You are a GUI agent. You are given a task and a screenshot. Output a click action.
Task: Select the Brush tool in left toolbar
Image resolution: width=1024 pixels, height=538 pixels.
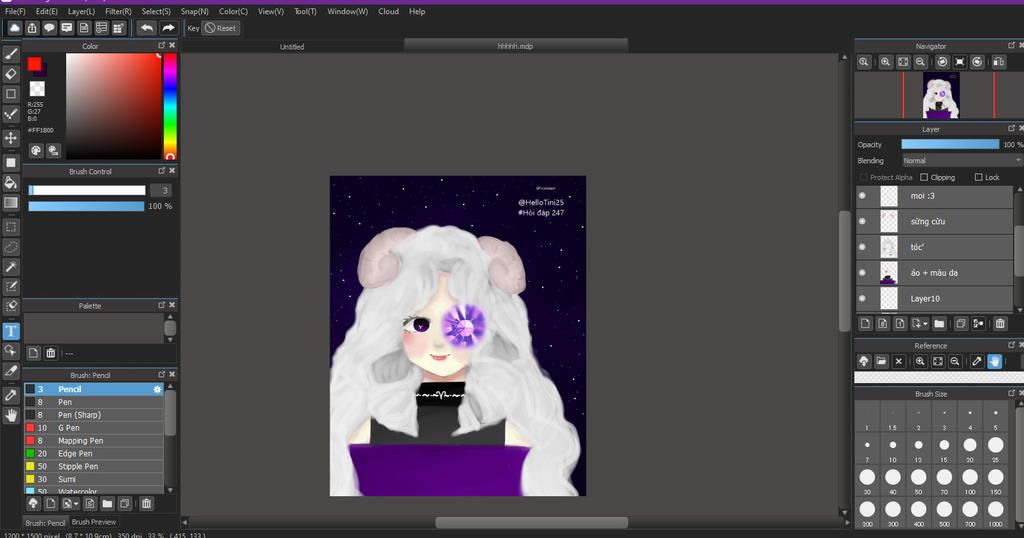[x=10, y=54]
